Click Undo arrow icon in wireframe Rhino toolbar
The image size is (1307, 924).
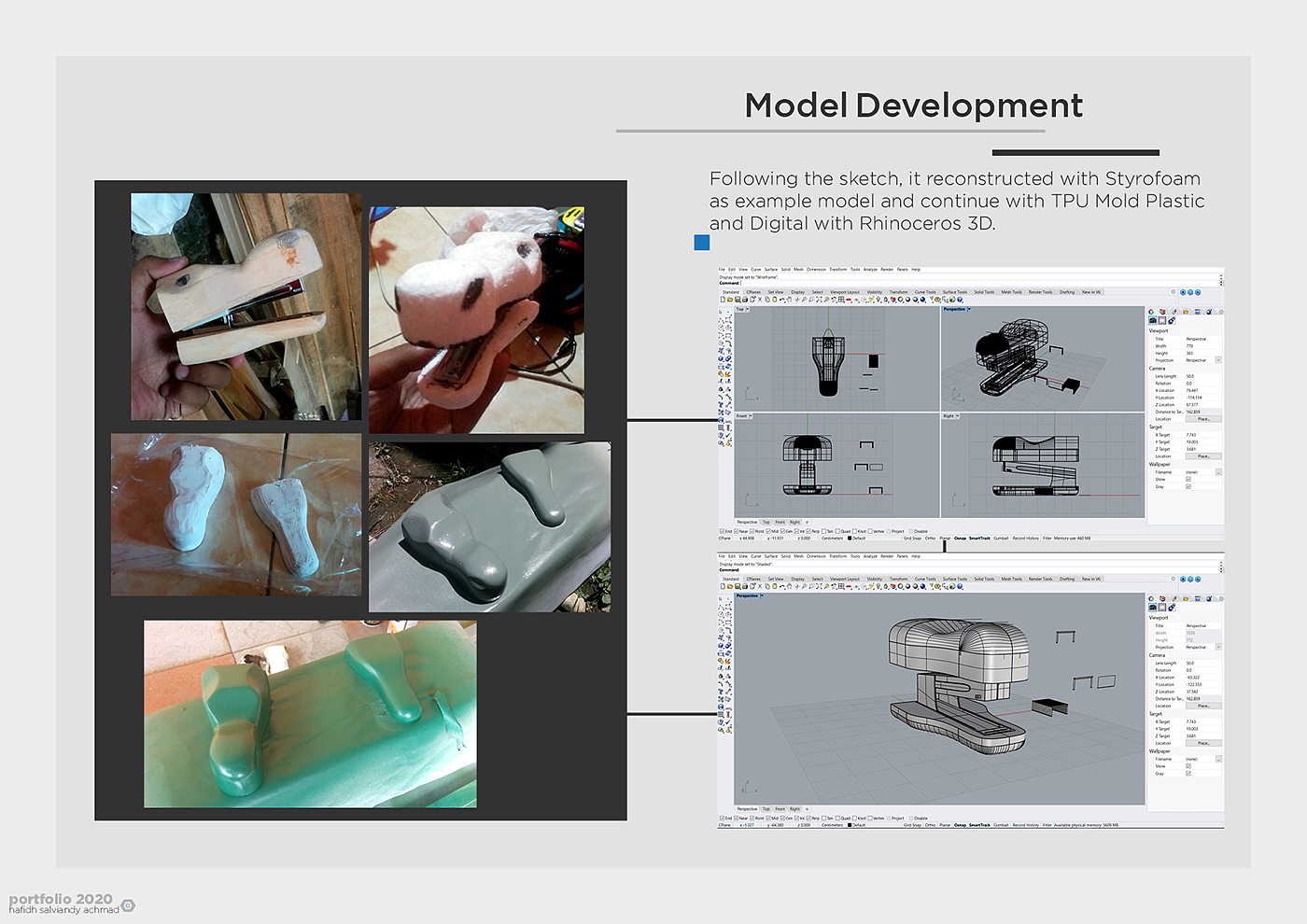click(x=782, y=300)
